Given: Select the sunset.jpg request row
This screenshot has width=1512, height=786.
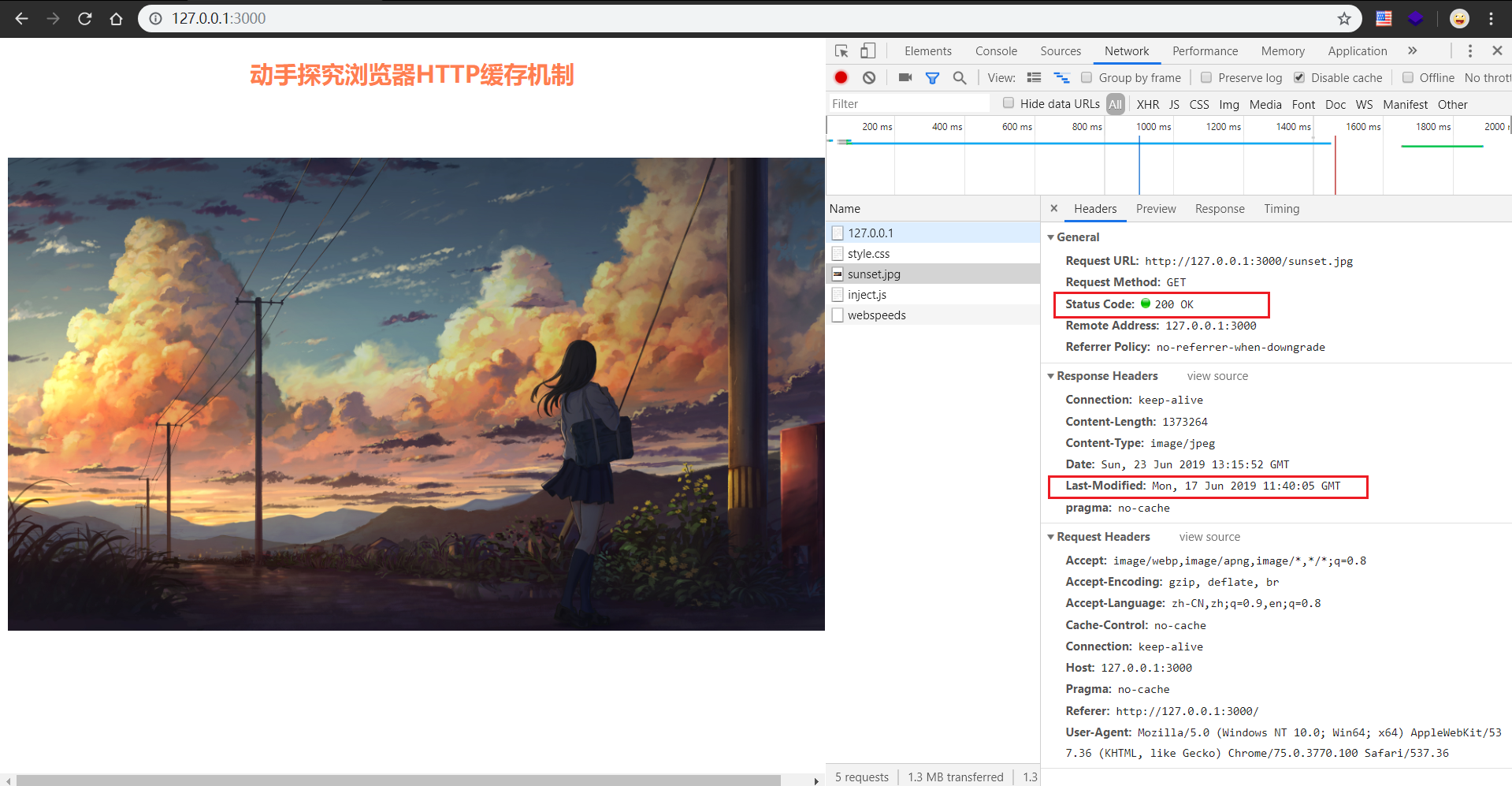Looking at the screenshot, I should [933, 274].
